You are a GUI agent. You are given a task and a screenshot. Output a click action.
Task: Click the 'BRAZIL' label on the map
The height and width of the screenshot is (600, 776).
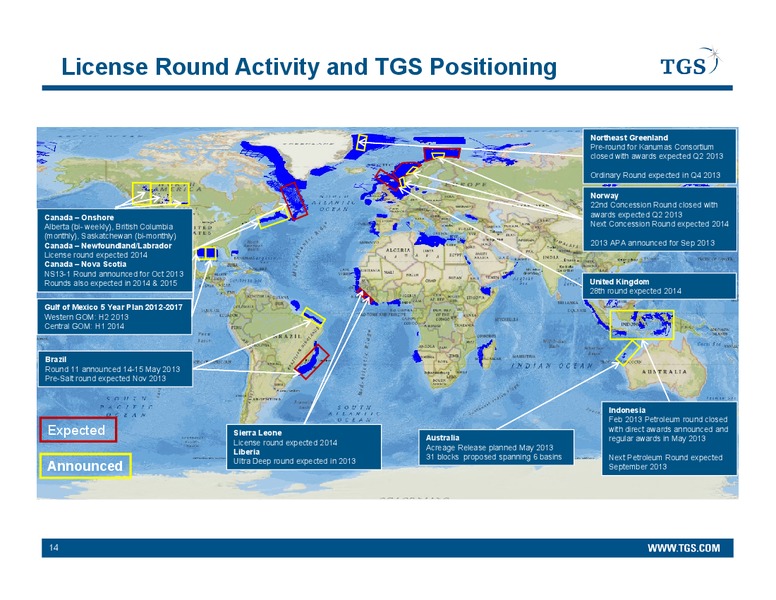pyautogui.click(x=287, y=336)
